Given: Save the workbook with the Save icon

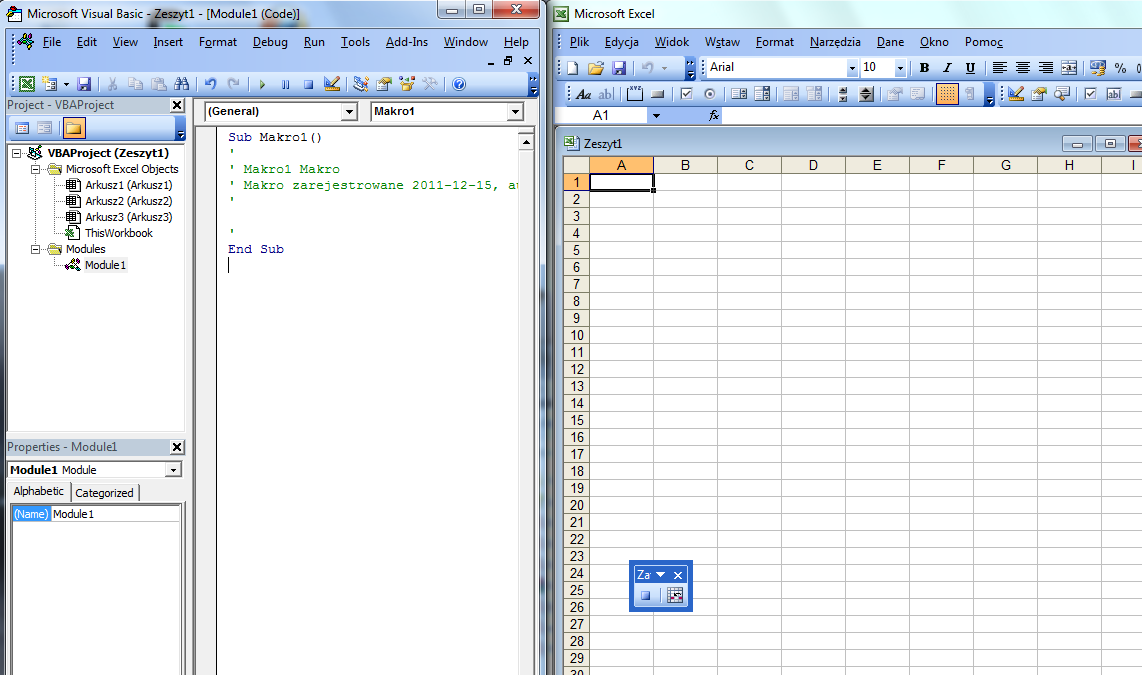Looking at the screenshot, I should point(619,67).
